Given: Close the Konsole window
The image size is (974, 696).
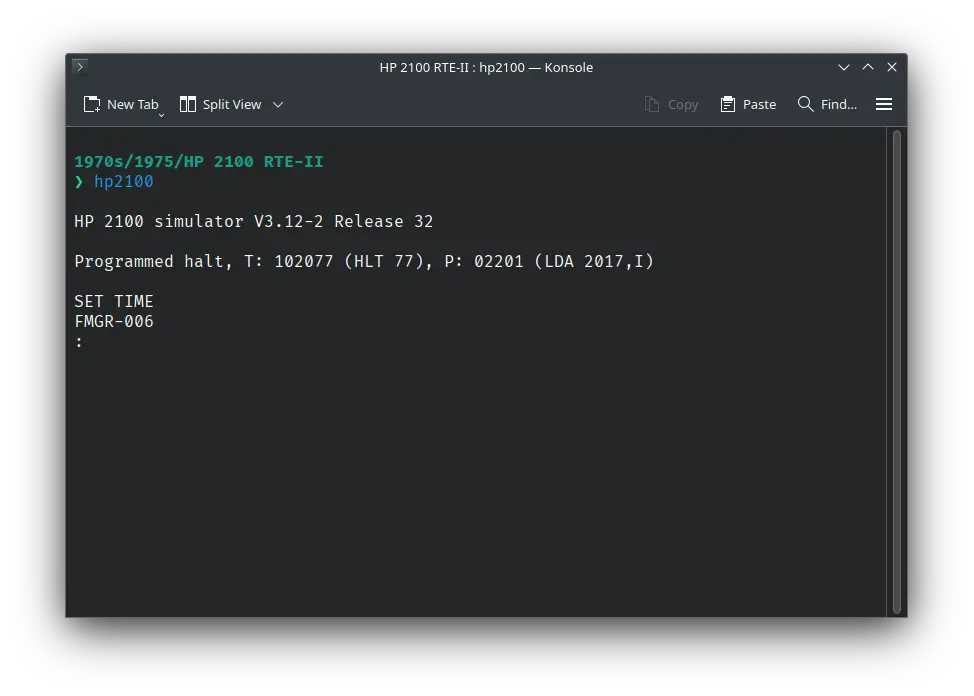Looking at the screenshot, I should tap(892, 67).
